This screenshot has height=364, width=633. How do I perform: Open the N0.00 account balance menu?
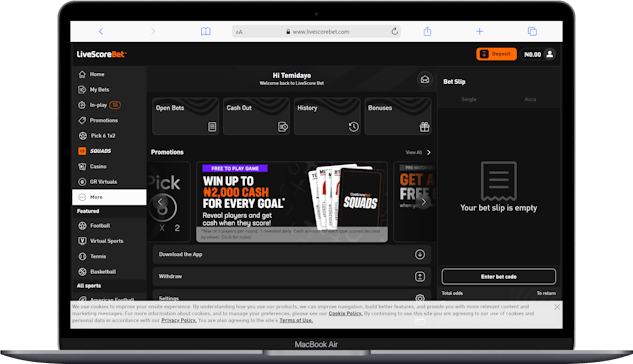pos(538,54)
